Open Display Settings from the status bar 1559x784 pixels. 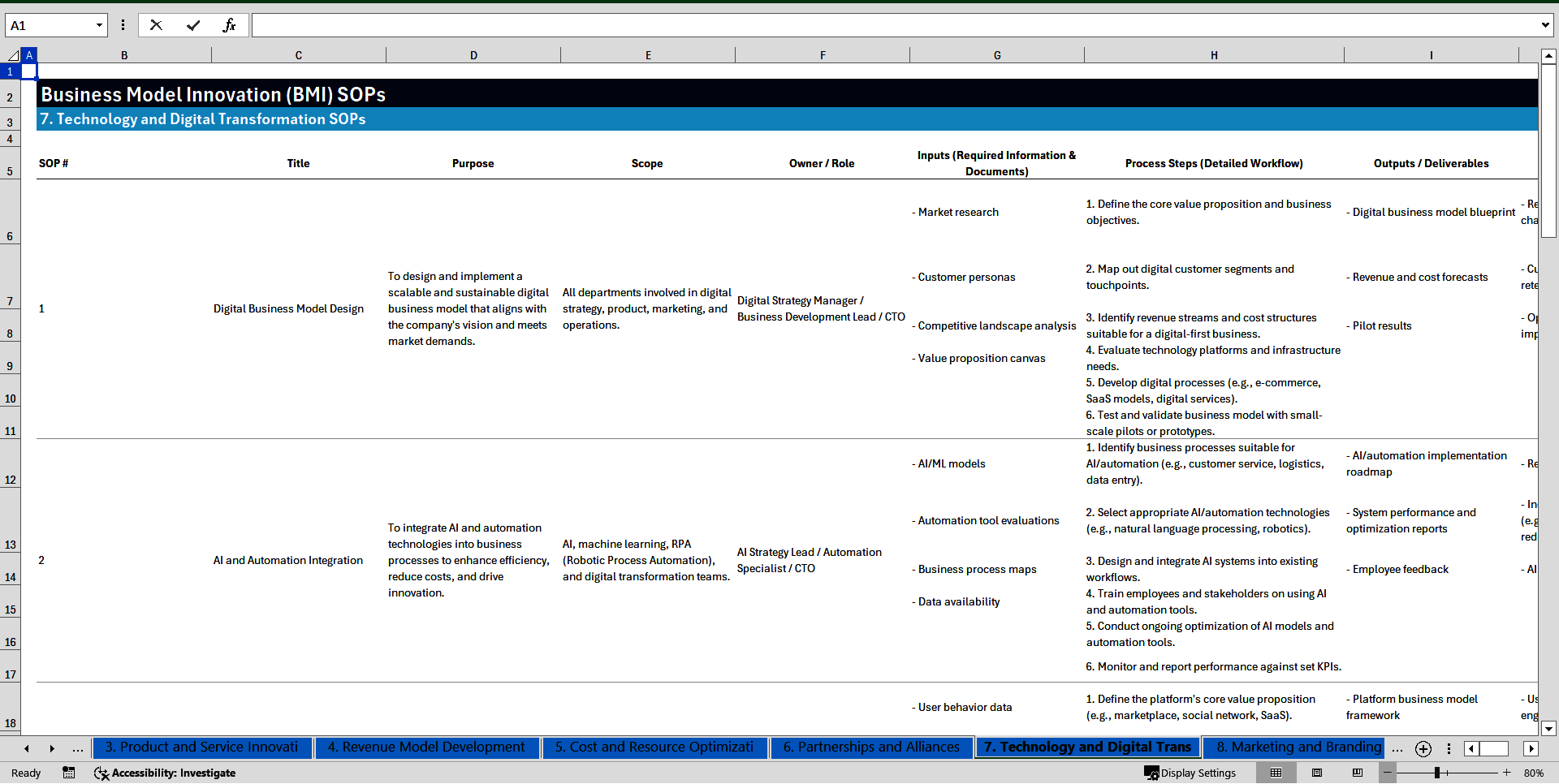coord(1190,773)
